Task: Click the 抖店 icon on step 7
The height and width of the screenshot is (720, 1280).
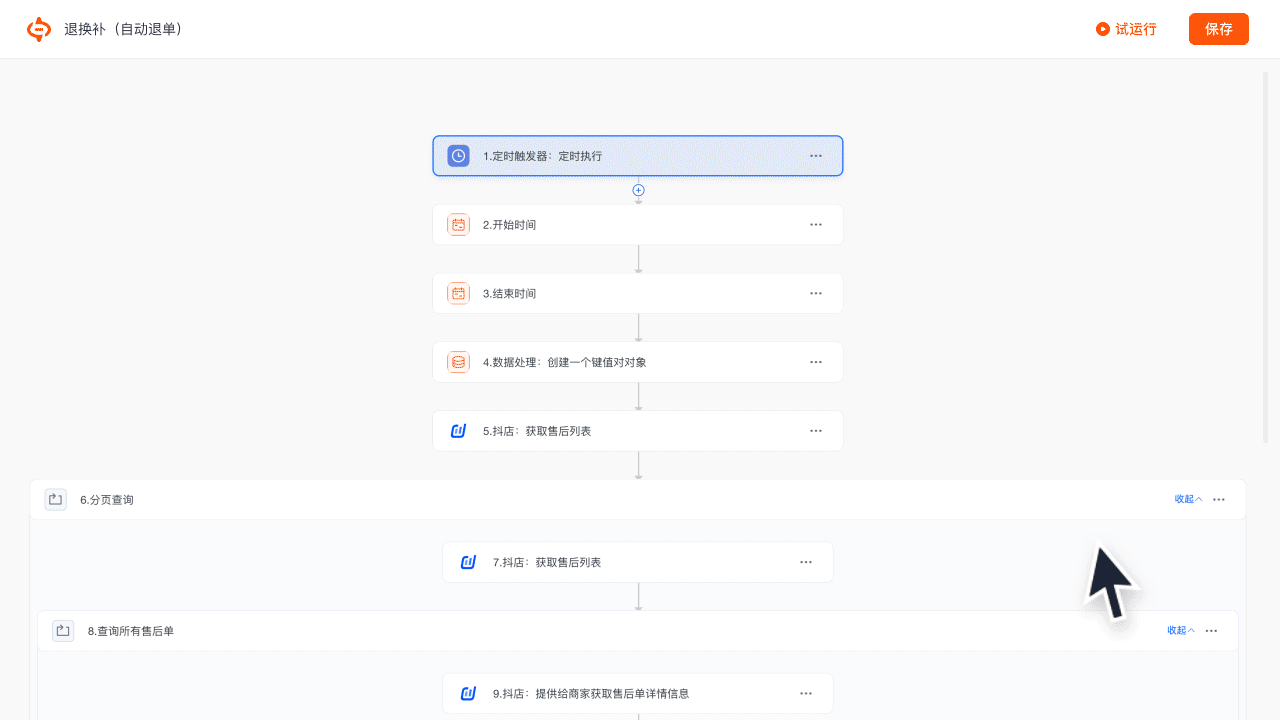Action: (x=468, y=562)
